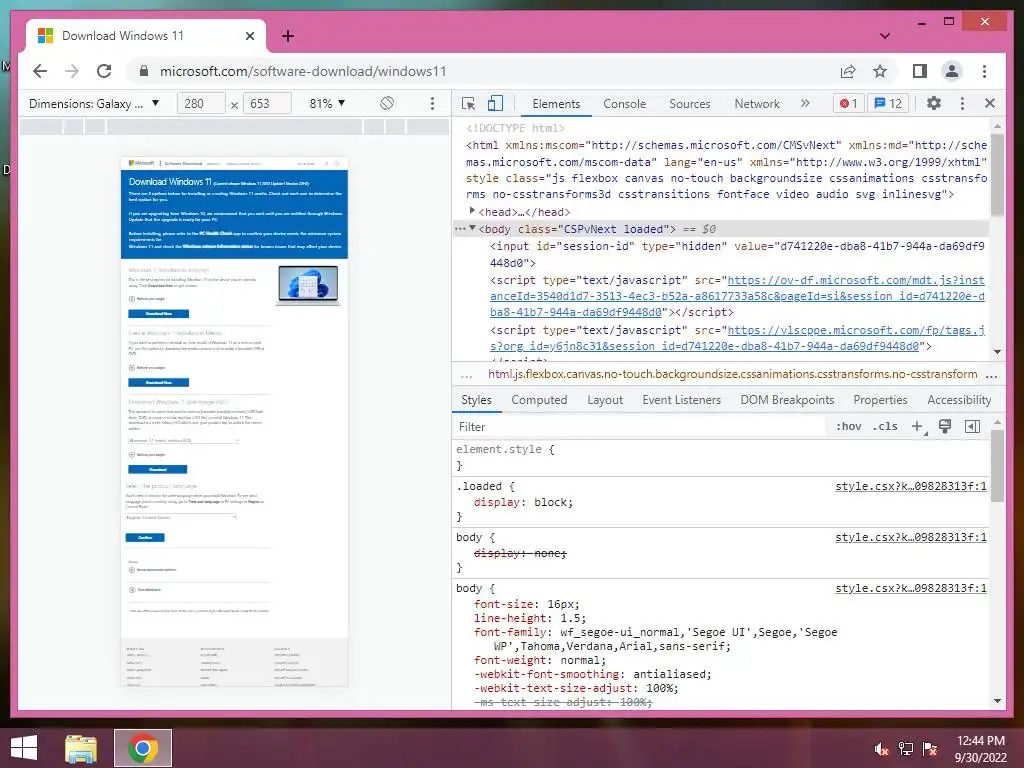Screen dimensions: 1024x768
Task: Switch to the Elements tab
Action: (556, 104)
